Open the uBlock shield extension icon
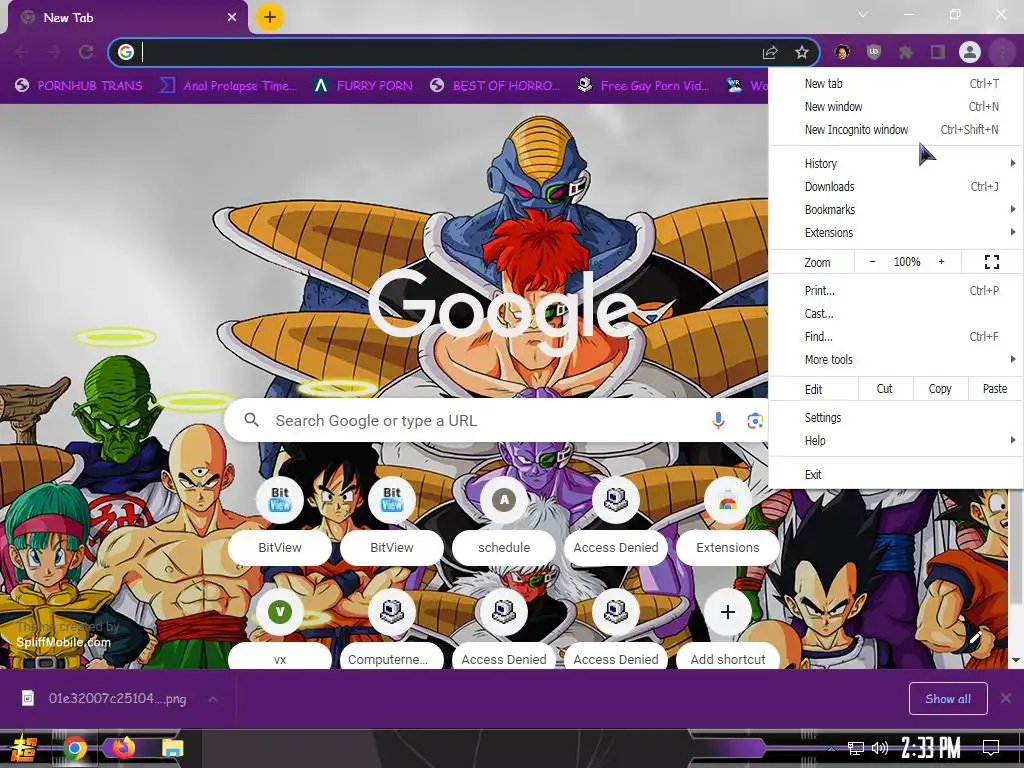The width and height of the screenshot is (1024, 768). pos(874,52)
